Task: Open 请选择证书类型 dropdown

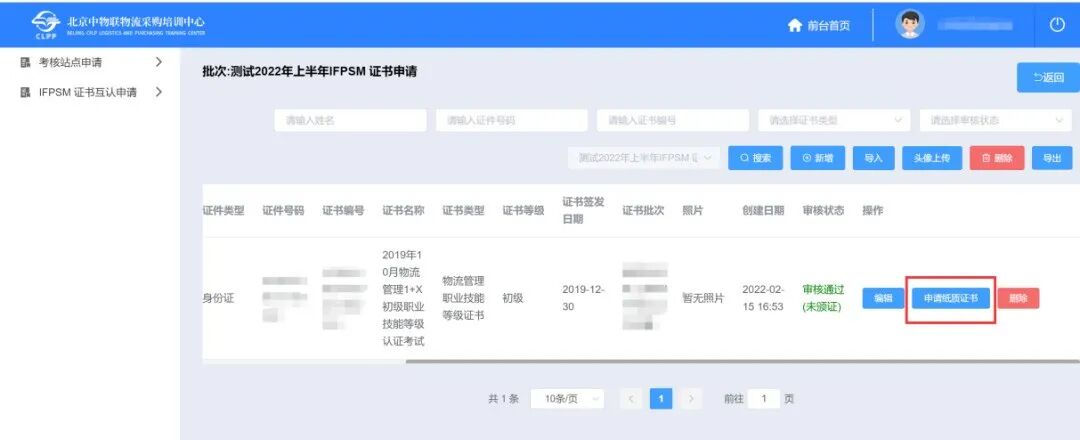Action: [834, 120]
